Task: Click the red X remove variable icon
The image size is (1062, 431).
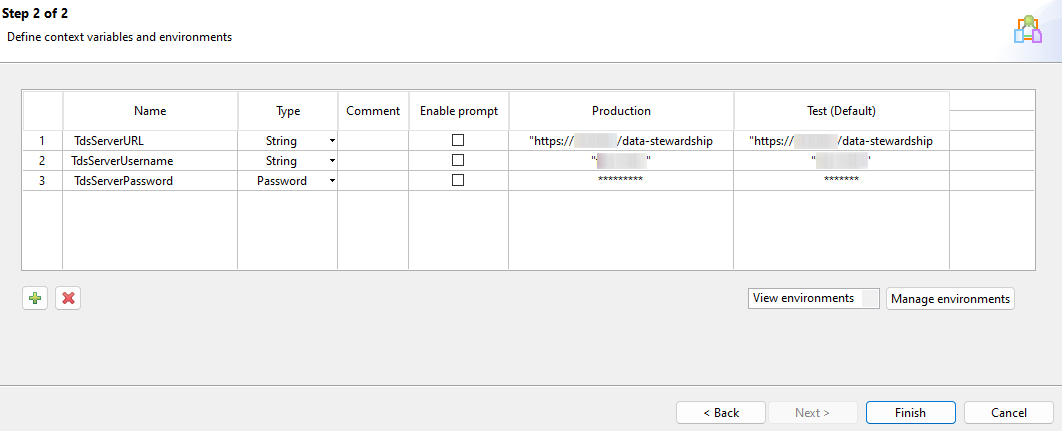Action: point(68,298)
